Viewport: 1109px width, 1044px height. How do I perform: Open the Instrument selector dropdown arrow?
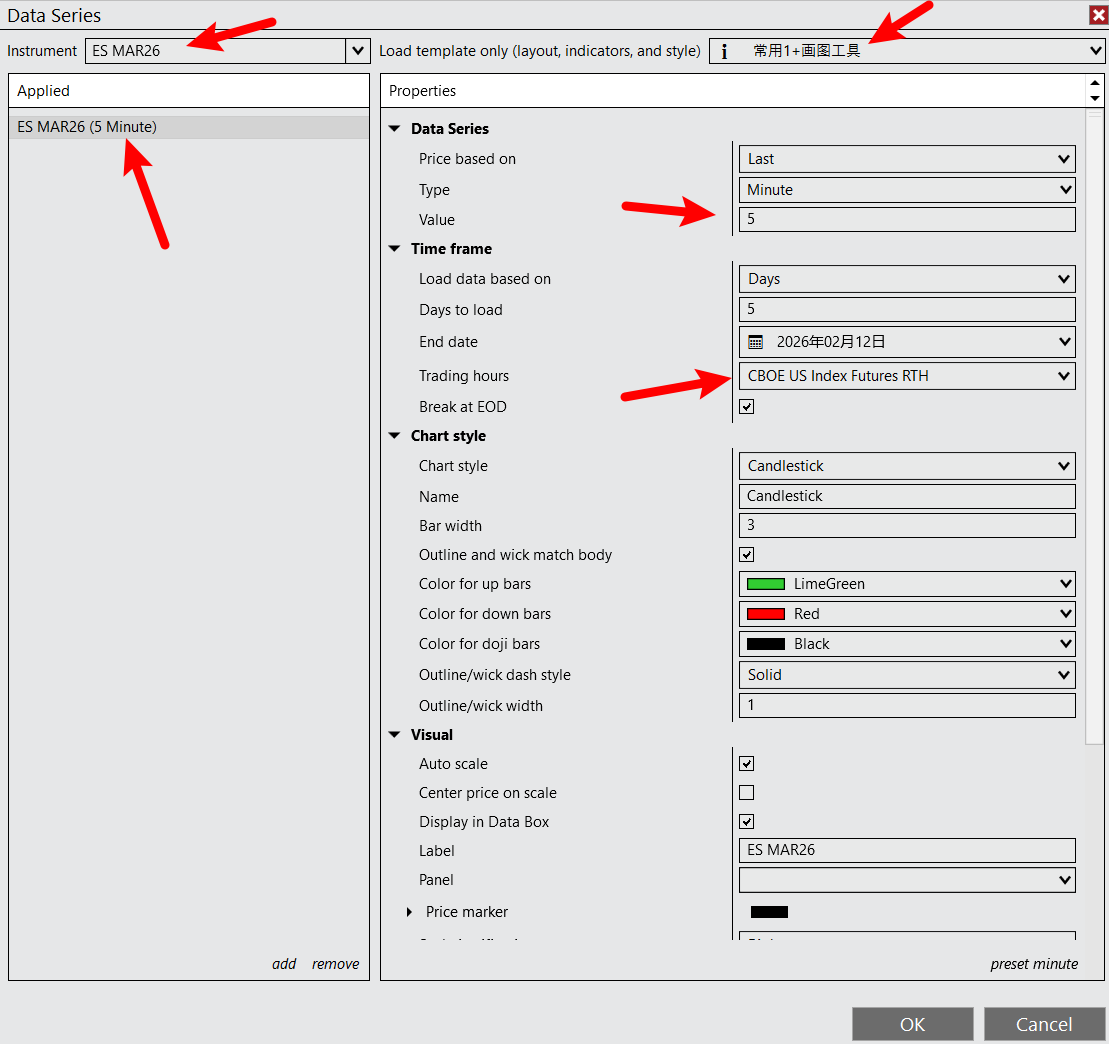tap(358, 51)
